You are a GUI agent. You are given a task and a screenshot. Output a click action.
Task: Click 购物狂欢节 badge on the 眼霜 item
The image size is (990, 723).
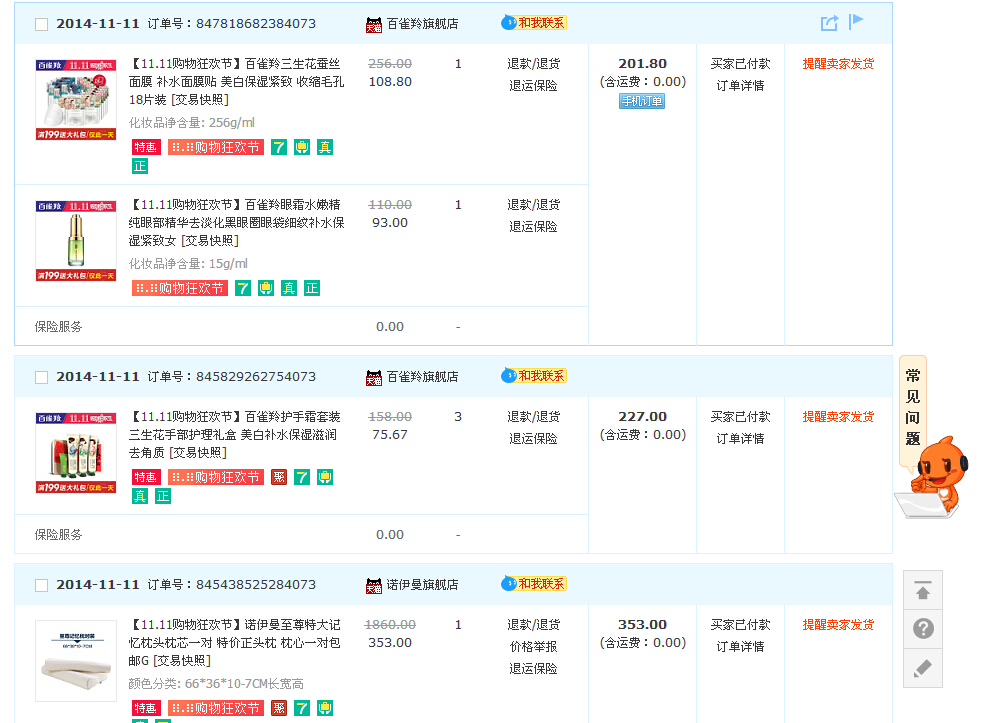(180, 289)
